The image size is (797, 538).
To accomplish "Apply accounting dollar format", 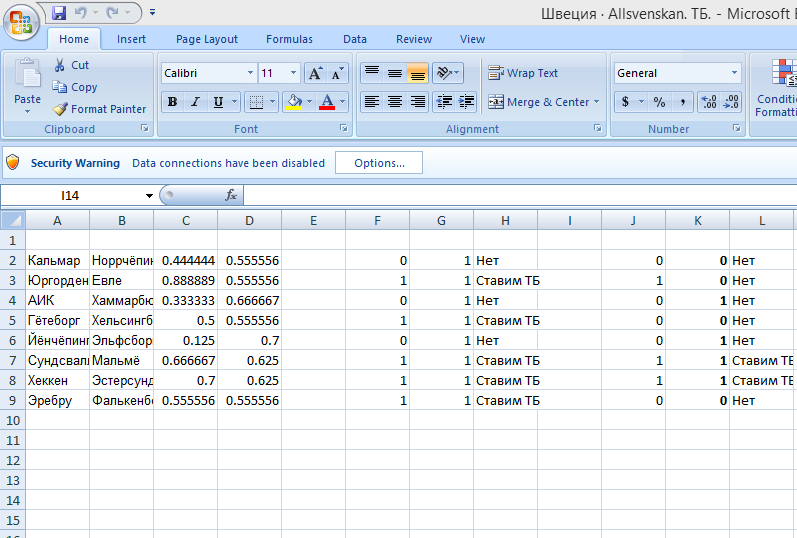I will click(x=625, y=102).
